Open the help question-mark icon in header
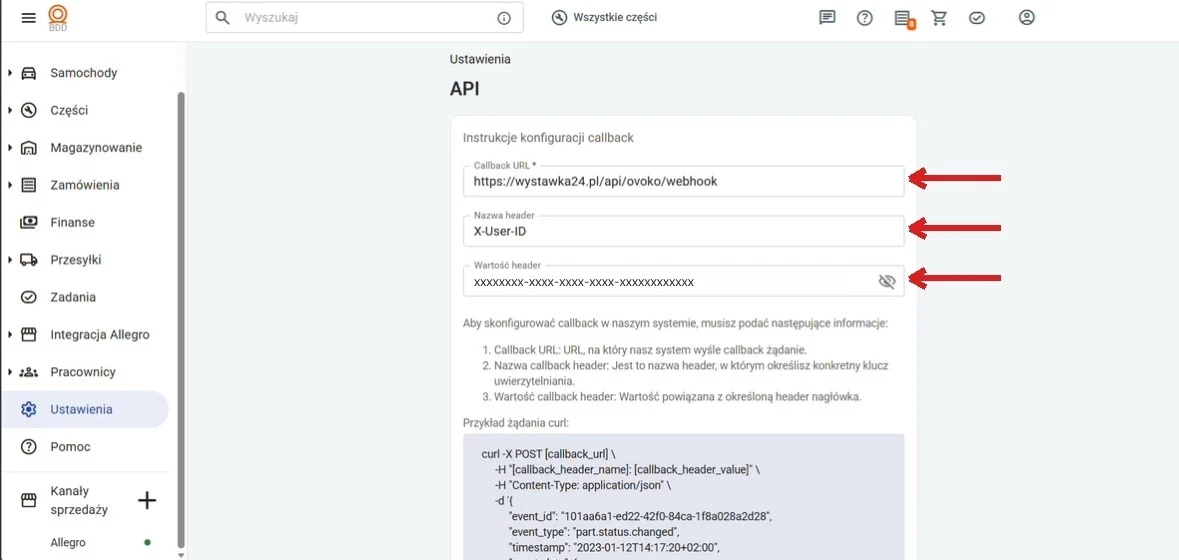This screenshot has width=1179, height=560. coord(865,17)
